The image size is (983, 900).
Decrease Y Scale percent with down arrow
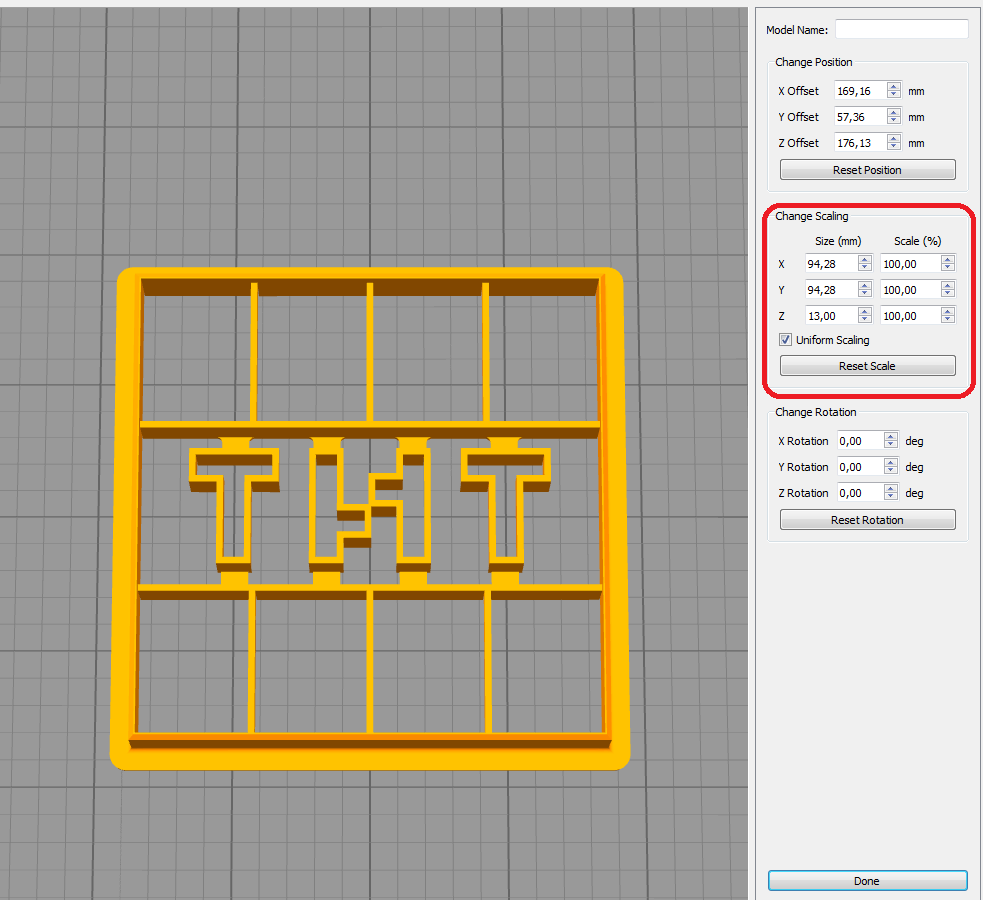(x=948, y=294)
